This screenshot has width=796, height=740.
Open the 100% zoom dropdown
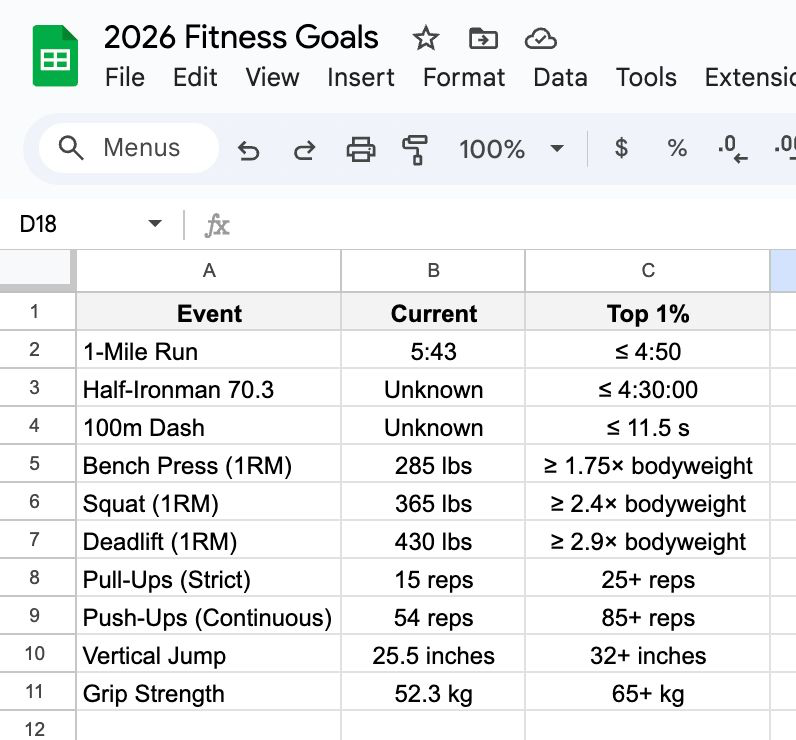tap(511, 149)
